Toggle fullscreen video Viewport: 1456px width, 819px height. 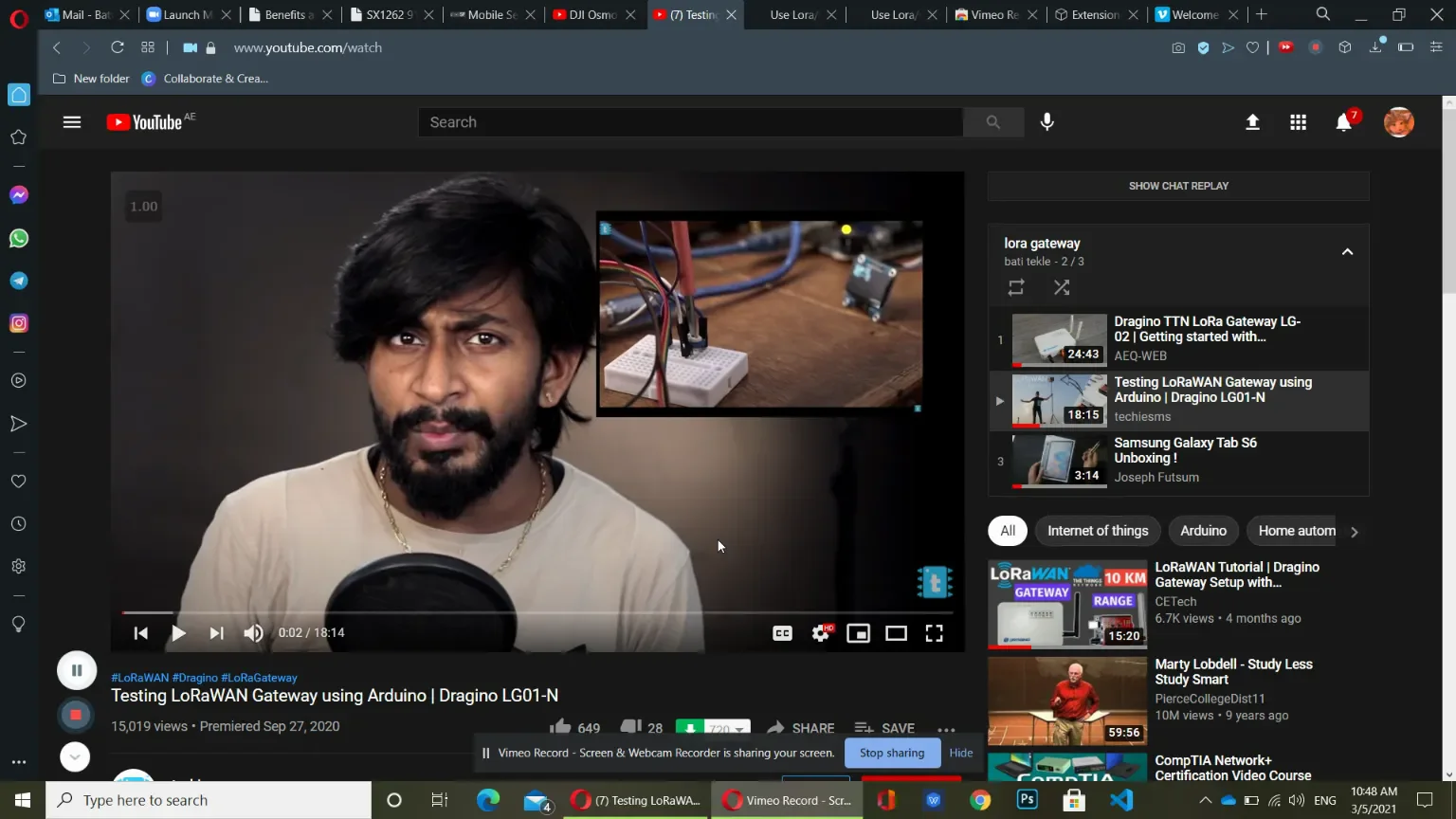coord(935,633)
